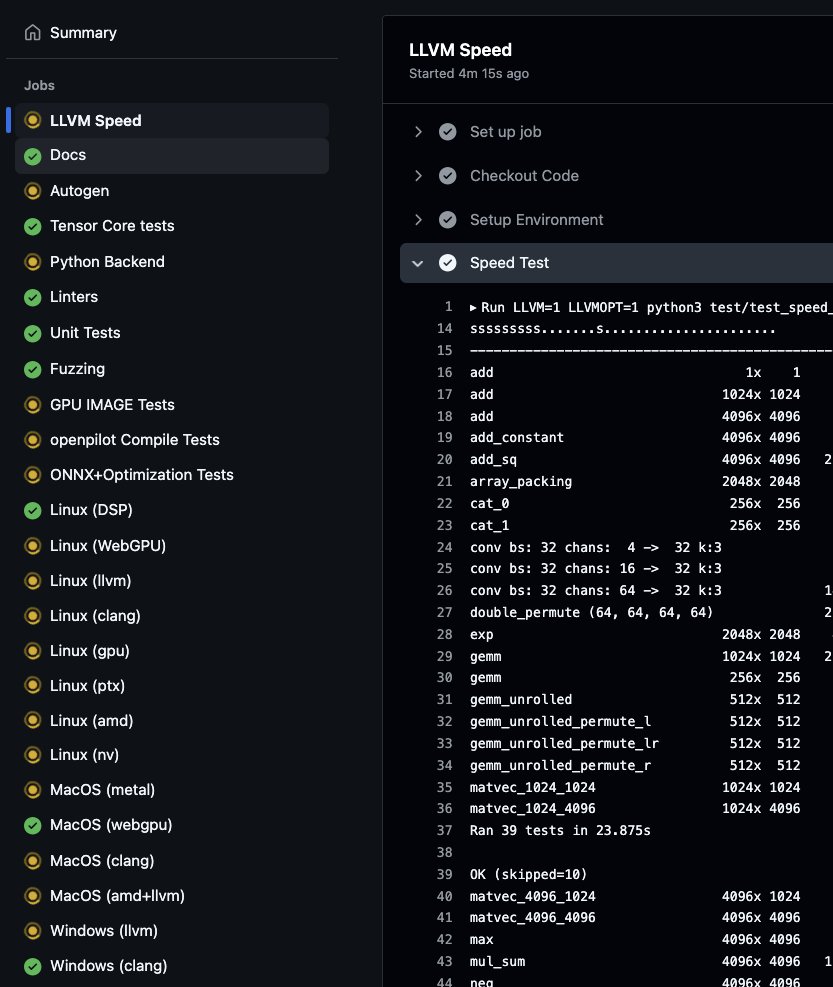Click the green check beside Windows (clang)
Viewport: 833px width, 987px height.
pyautogui.click(x=33, y=966)
